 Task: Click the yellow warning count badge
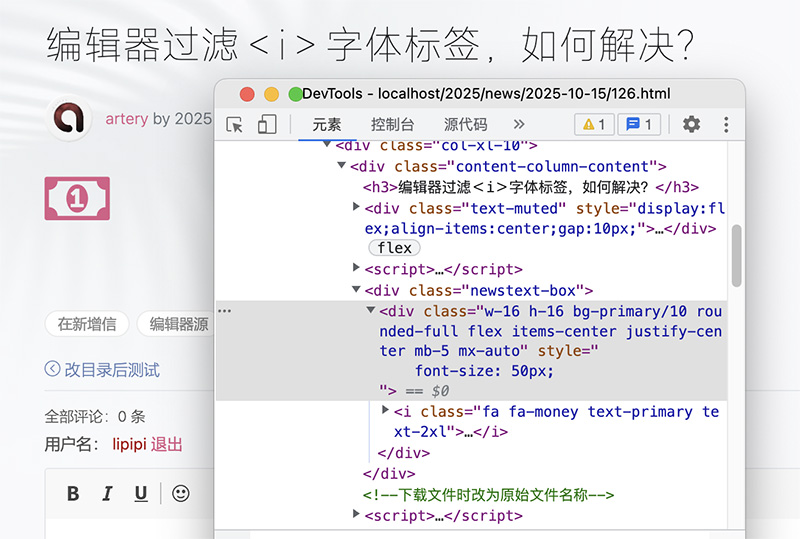click(594, 125)
